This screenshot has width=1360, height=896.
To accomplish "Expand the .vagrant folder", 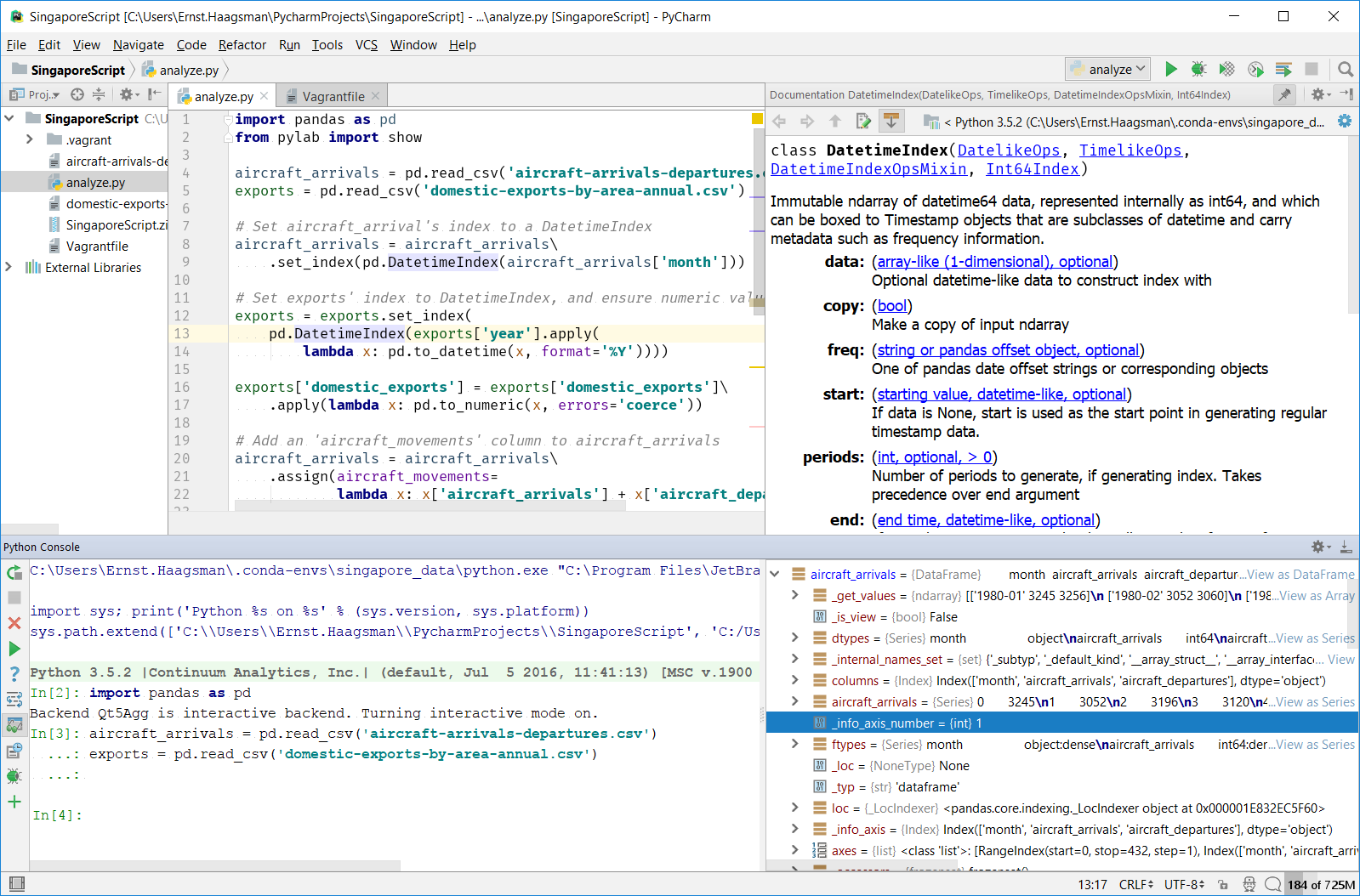I will 31,139.
